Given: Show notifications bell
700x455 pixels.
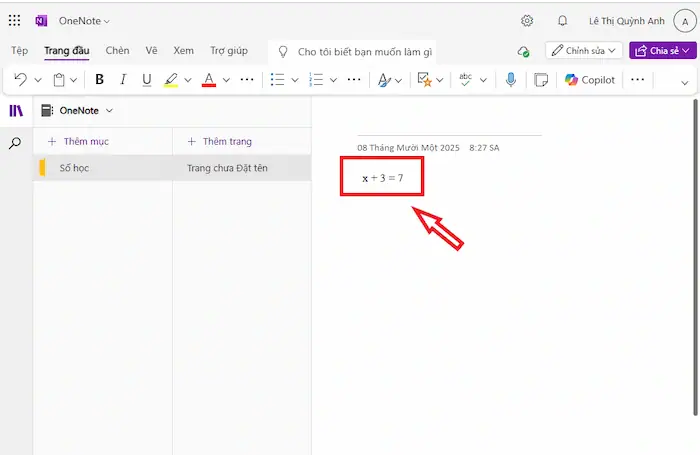Looking at the screenshot, I should tap(562, 20).
